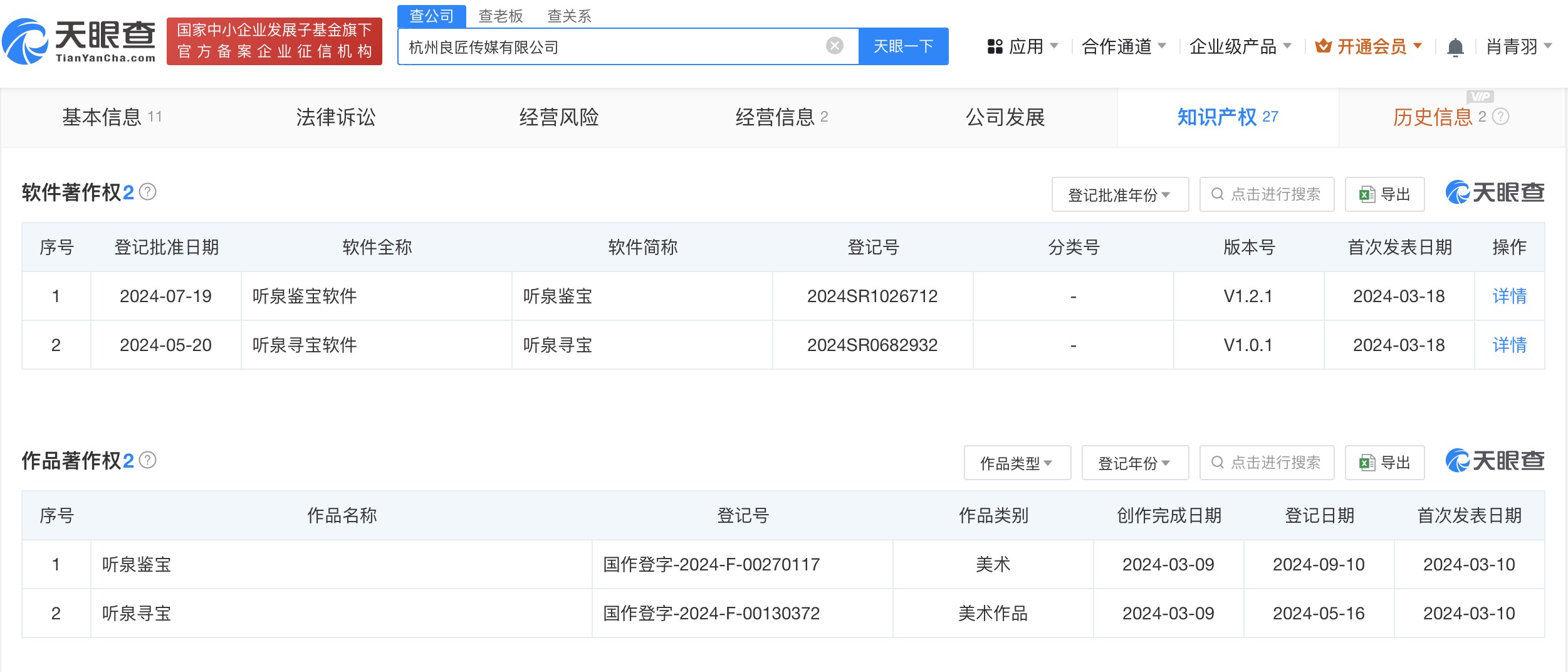The image size is (1568, 672).
Task: Click Excel icon in software copyright 导出
Action: pos(1367,194)
